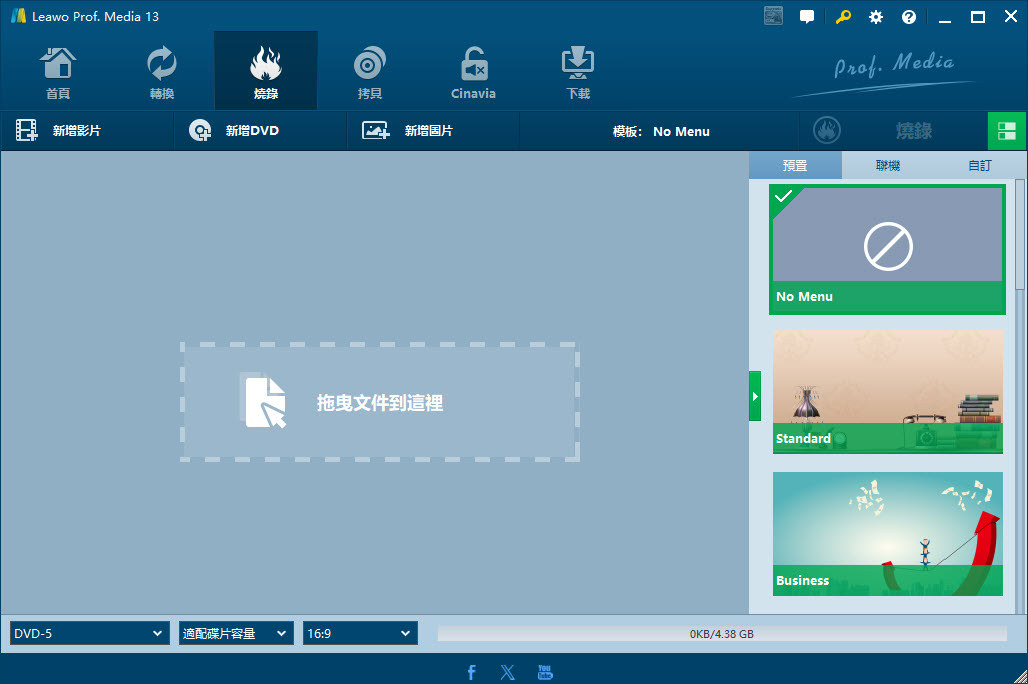Open the 下載 download module

[577, 72]
